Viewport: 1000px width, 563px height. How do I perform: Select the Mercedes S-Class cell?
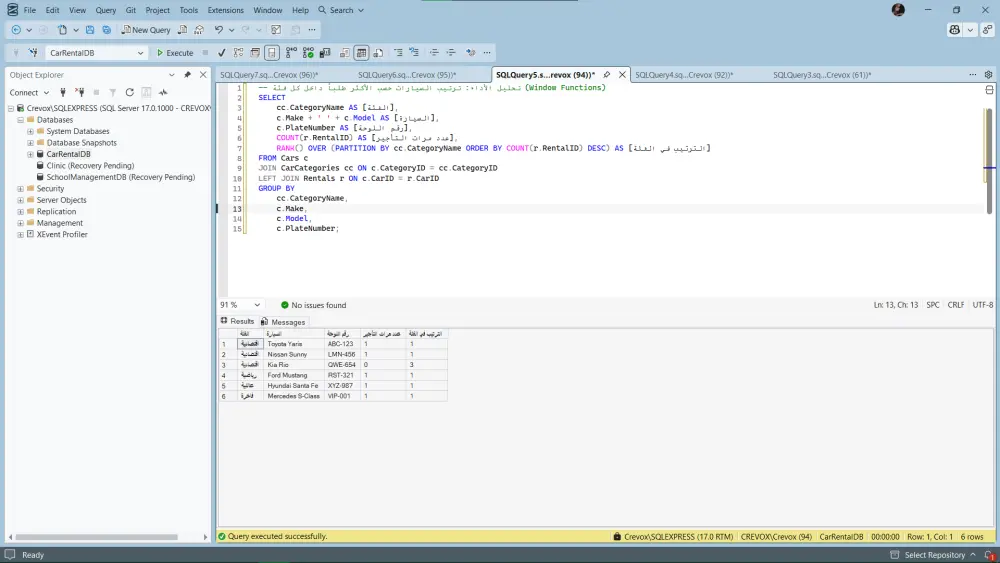tap(294, 396)
